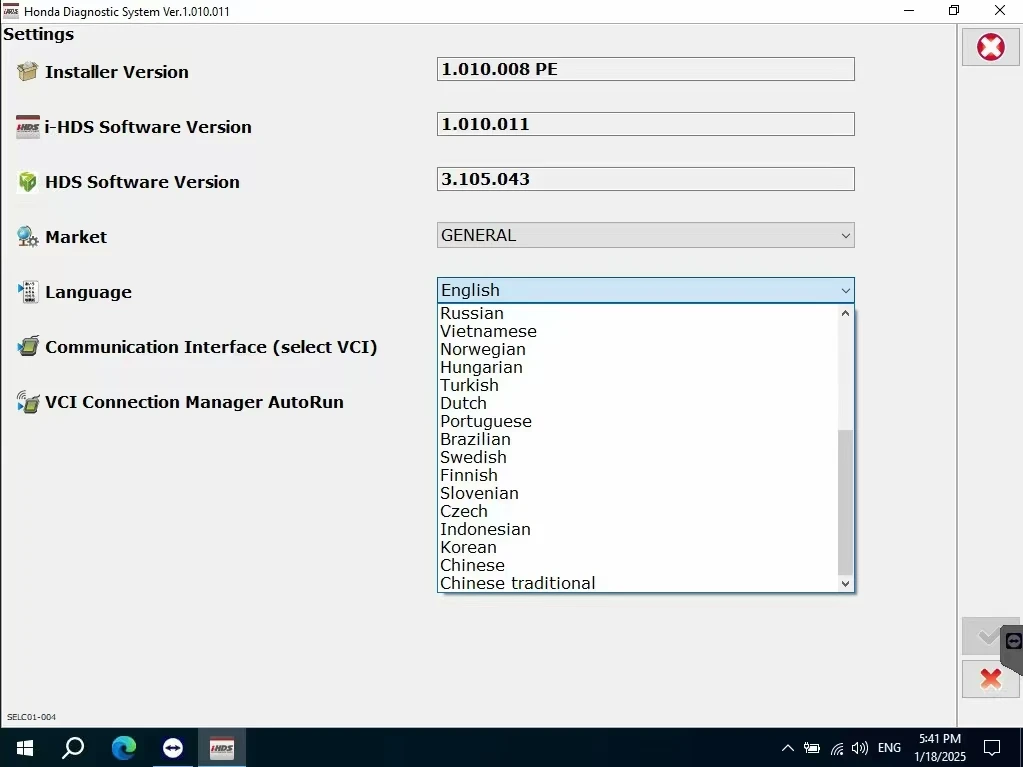The image size is (1023, 767).
Task: Show hidden system tray icons chevron
Action: pyautogui.click(x=787, y=748)
